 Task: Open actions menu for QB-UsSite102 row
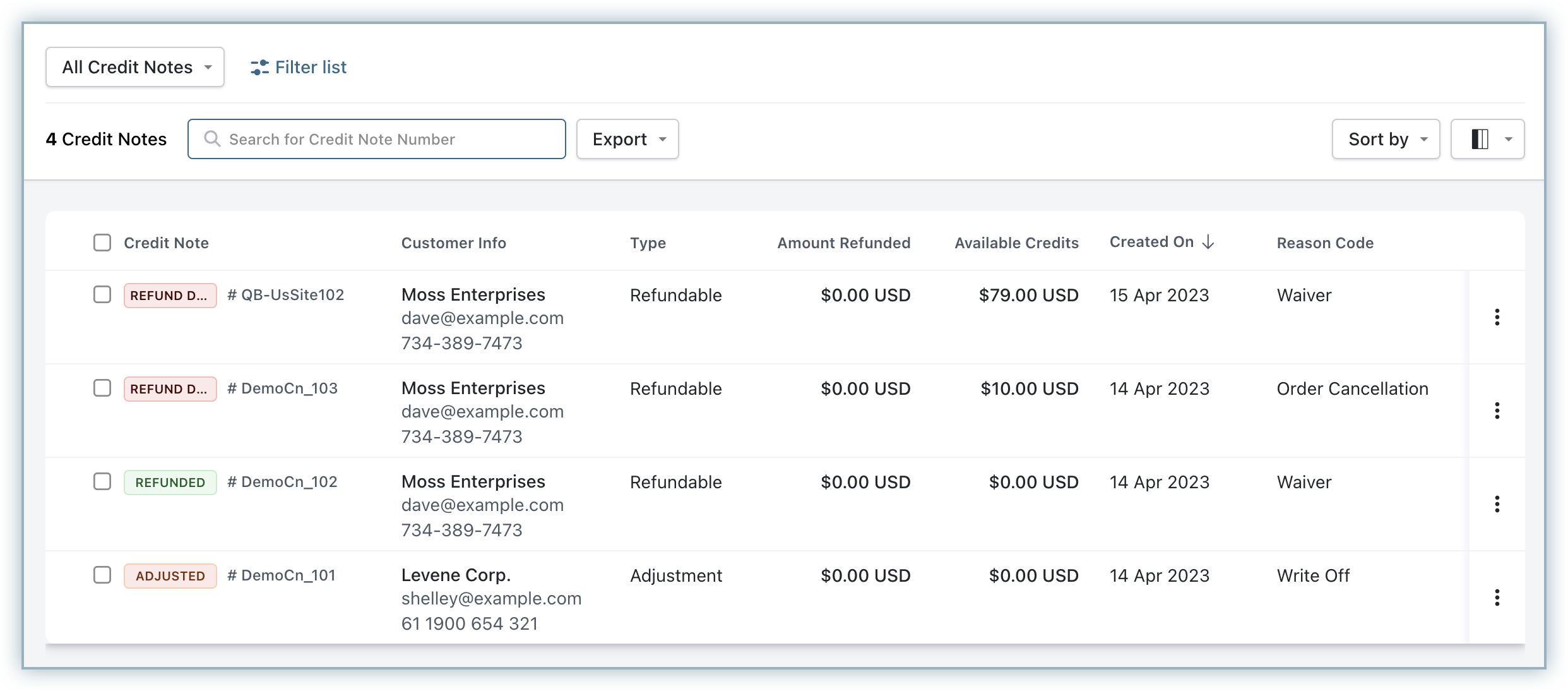pyautogui.click(x=1497, y=317)
